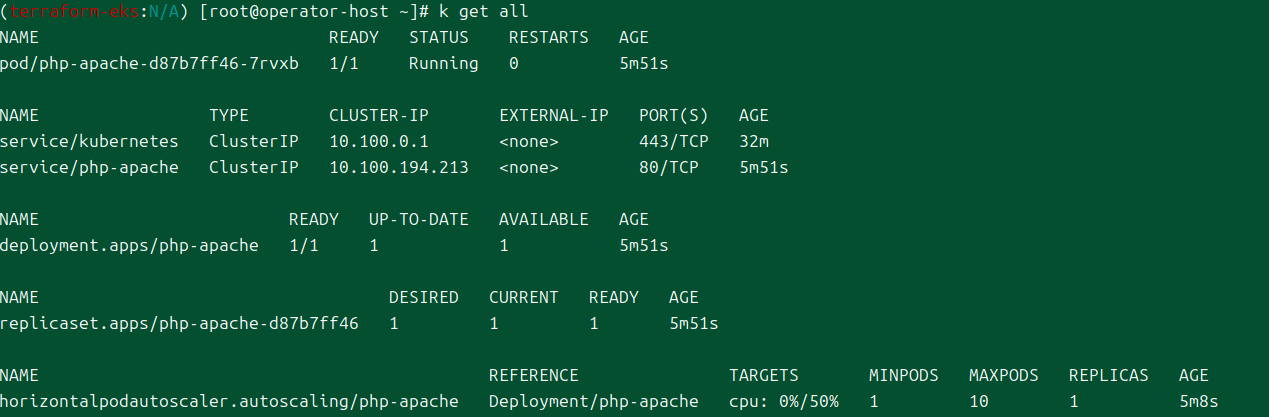This screenshot has width=1269, height=417.
Task: Select service/php-apache row name
Action: [x=89, y=168]
